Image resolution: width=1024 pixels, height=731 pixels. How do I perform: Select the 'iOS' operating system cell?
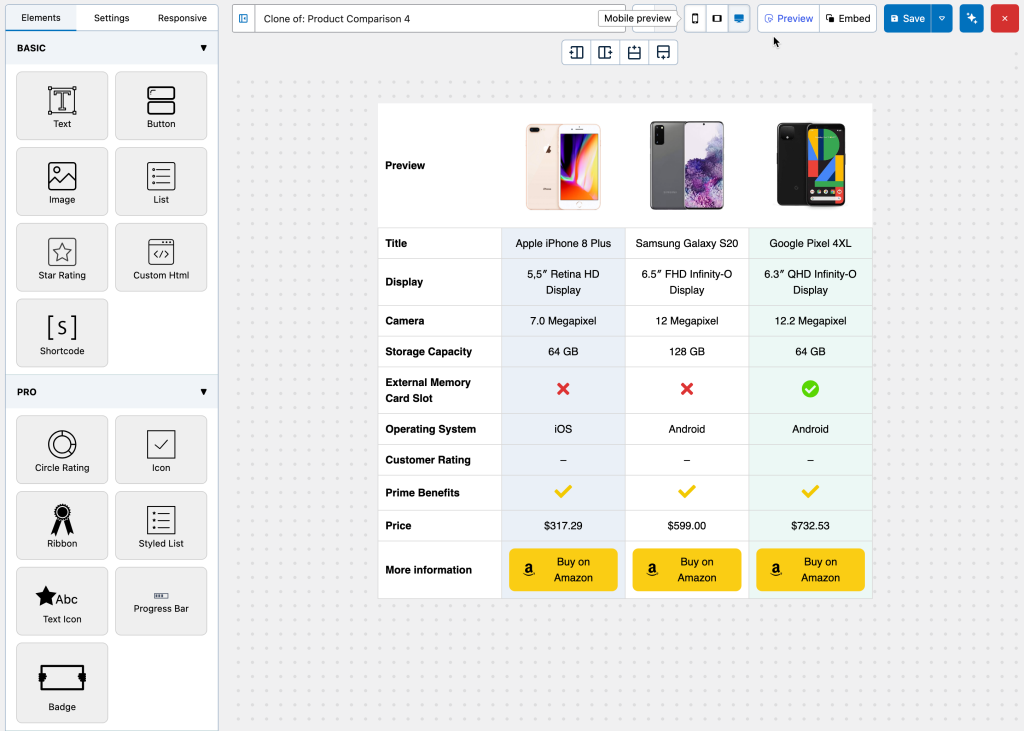pyautogui.click(x=563, y=429)
